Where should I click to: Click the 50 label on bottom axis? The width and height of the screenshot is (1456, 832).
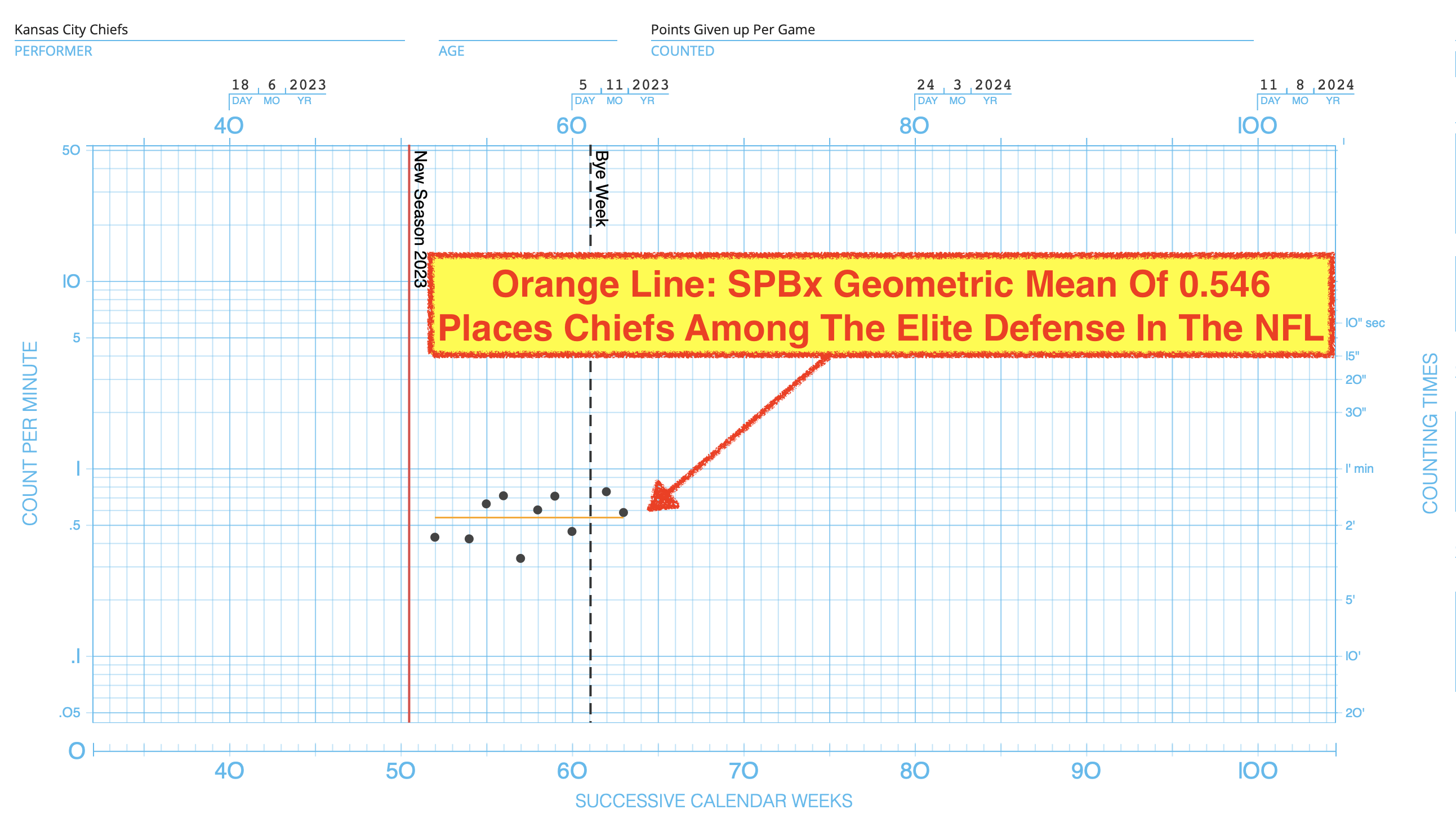tap(400, 771)
